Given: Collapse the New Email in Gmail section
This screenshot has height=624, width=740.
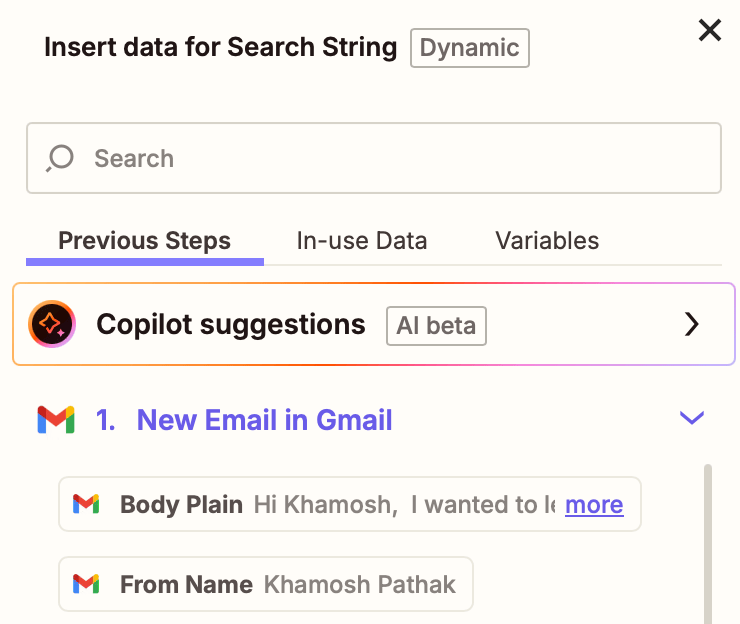Looking at the screenshot, I should click(691, 418).
